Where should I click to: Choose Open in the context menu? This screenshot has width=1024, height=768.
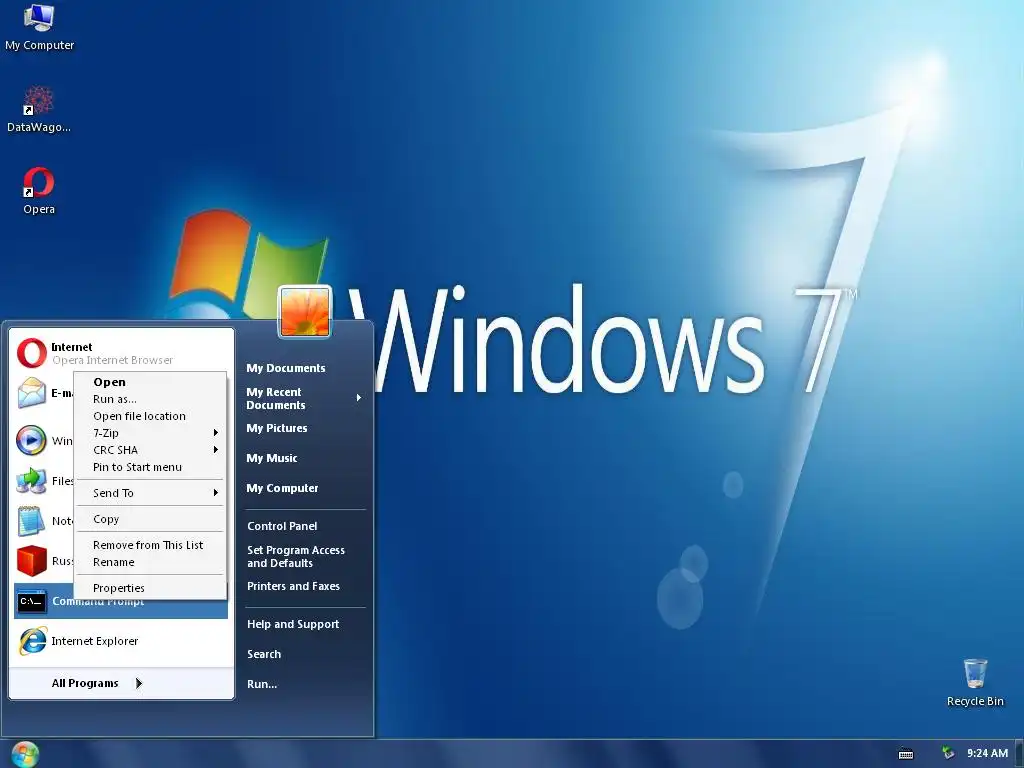click(150, 382)
